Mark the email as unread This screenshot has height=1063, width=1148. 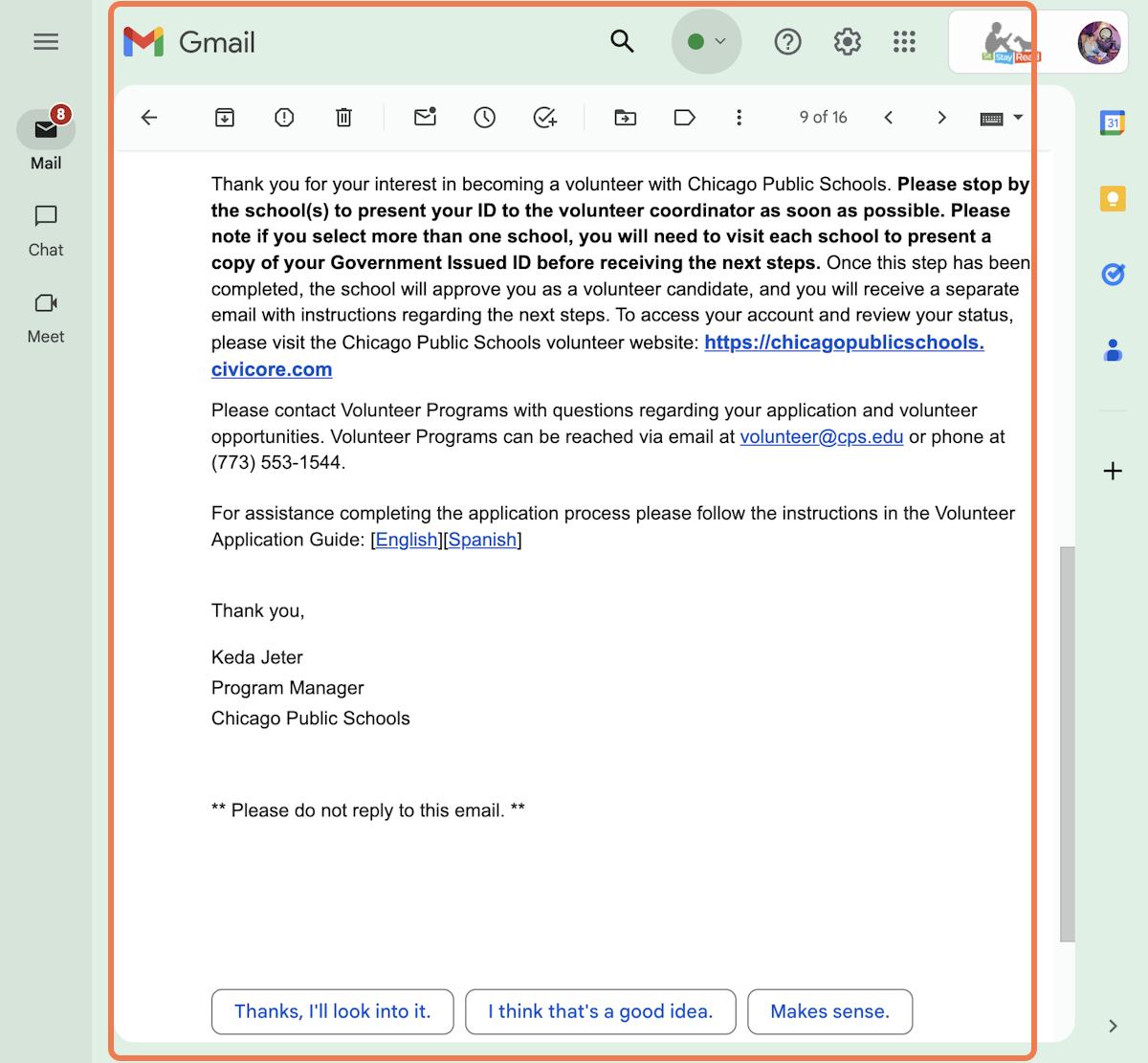pyautogui.click(x=426, y=117)
